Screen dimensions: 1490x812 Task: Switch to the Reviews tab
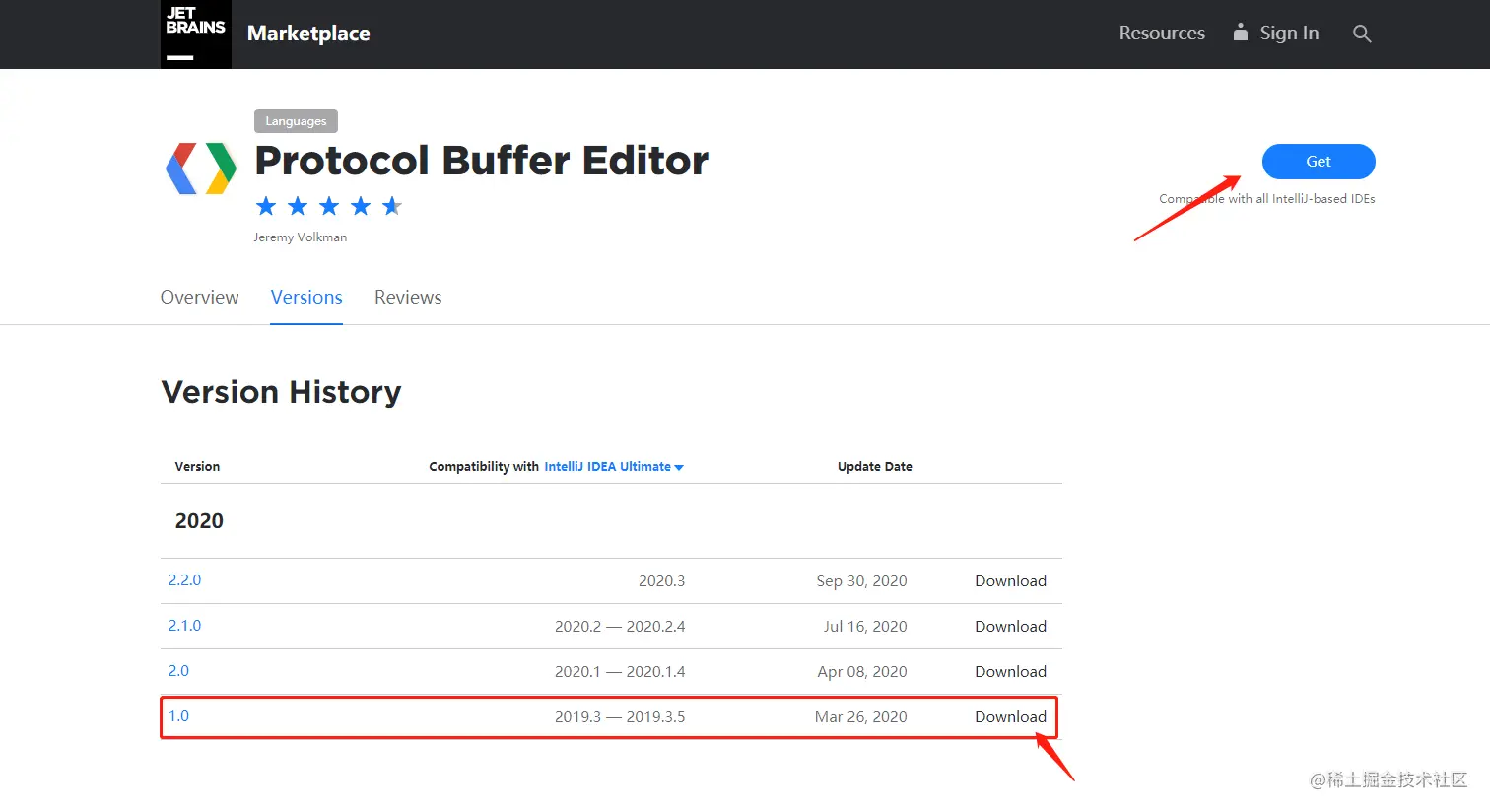pos(408,298)
